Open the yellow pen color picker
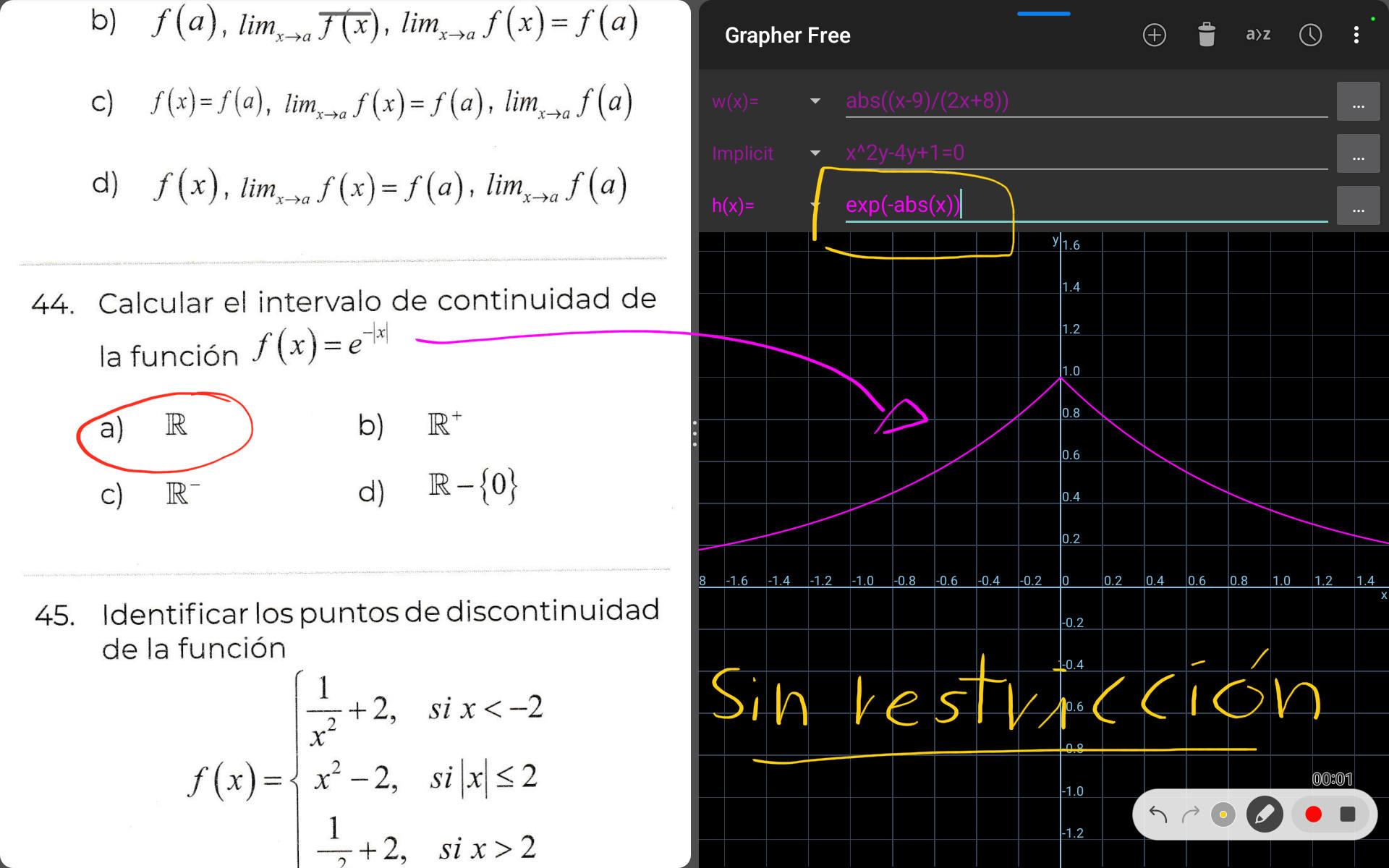 pyautogui.click(x=1223, y=814)
